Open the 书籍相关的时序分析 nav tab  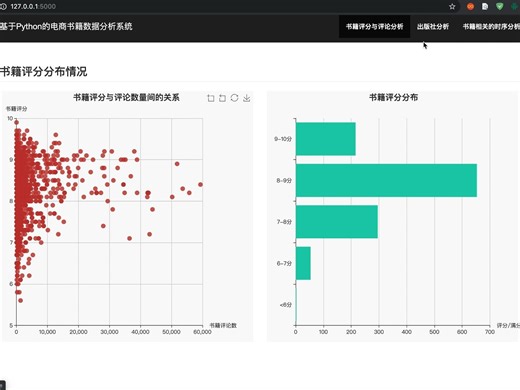[x=491, y=26]
